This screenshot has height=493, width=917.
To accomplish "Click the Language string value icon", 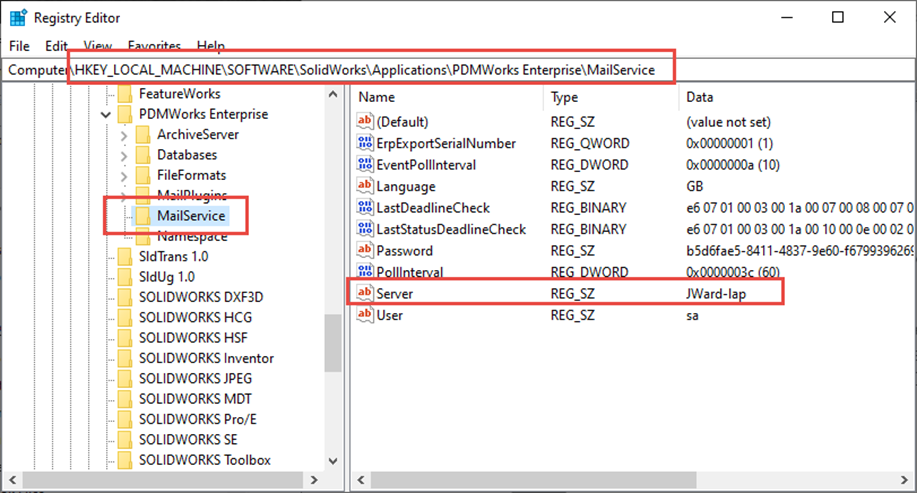I will (x=365, y=186).
